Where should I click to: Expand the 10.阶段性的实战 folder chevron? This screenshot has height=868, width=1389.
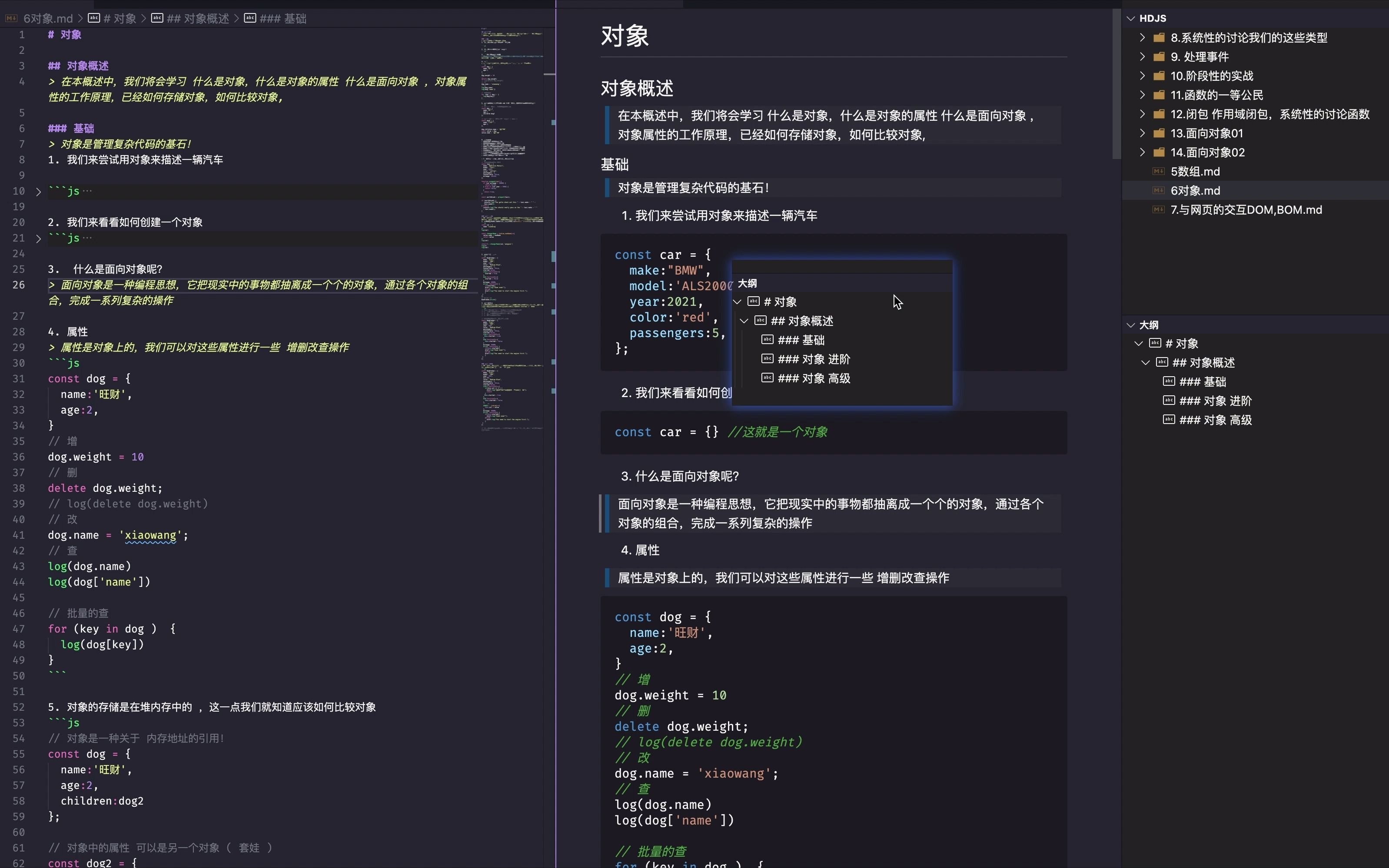(1143, 76)
